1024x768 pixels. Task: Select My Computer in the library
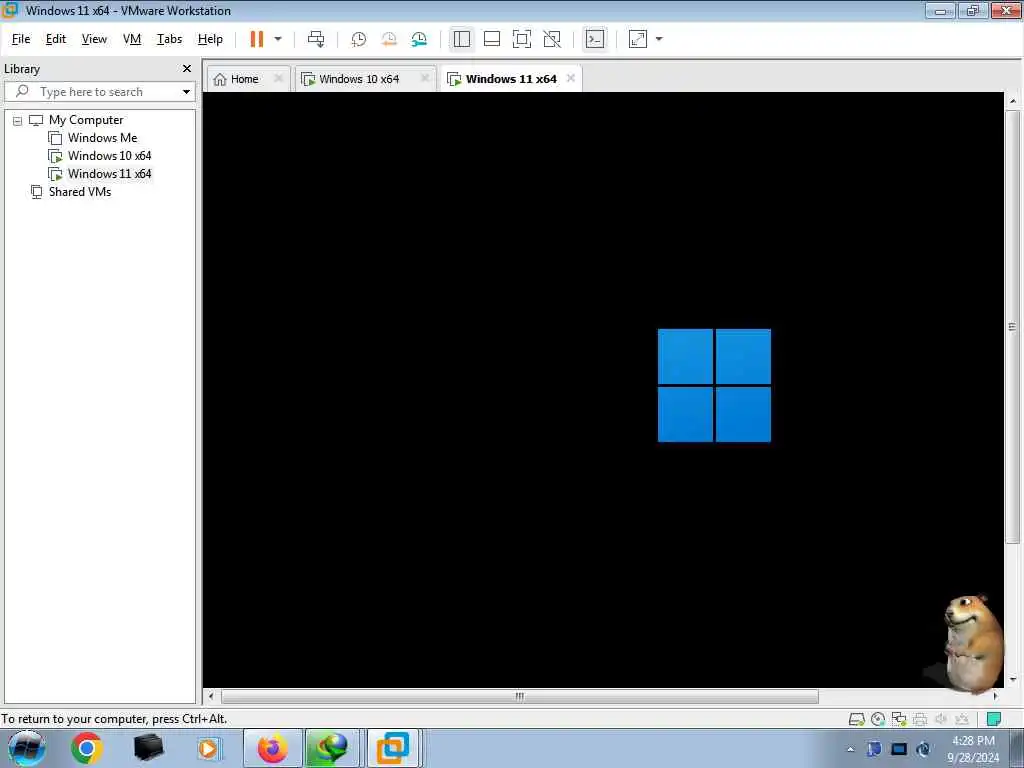click(x=86, y=120)
